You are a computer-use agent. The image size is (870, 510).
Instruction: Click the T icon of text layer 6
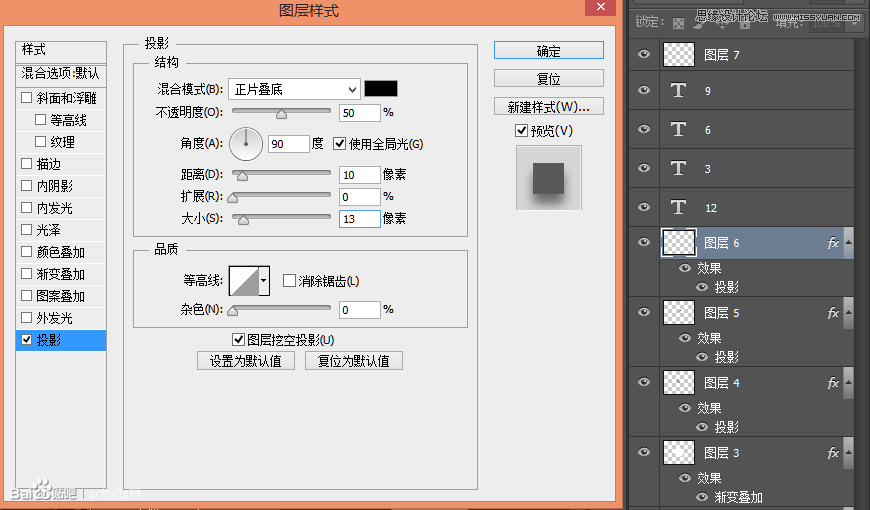pos(678,129)
